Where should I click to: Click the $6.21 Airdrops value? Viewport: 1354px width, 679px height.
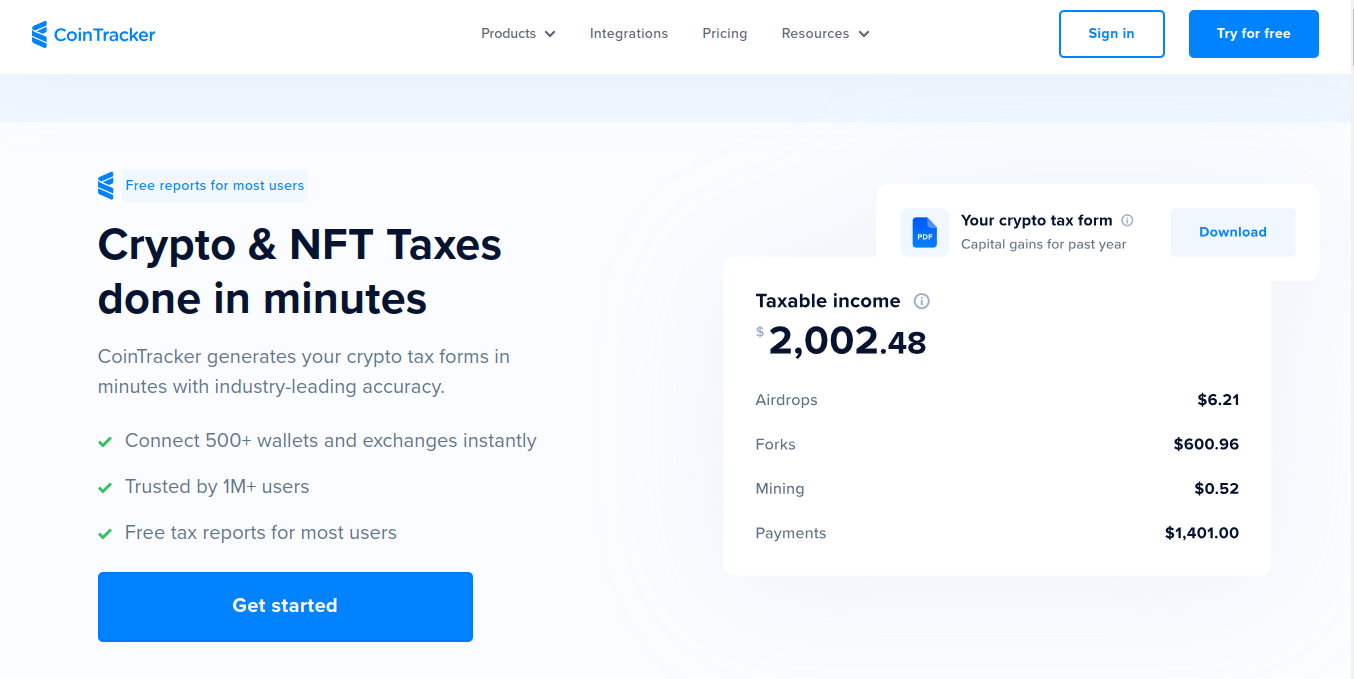coord(1218,400)
